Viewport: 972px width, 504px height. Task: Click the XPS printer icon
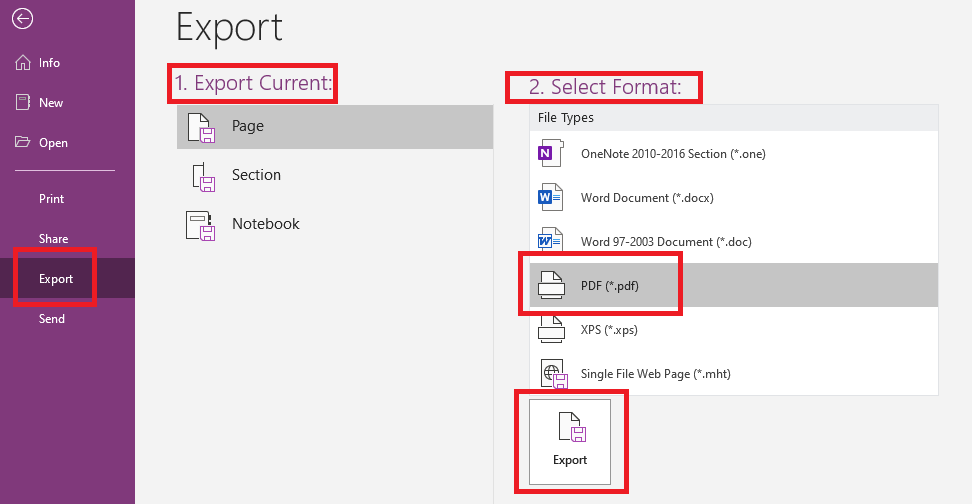(551, 329)
